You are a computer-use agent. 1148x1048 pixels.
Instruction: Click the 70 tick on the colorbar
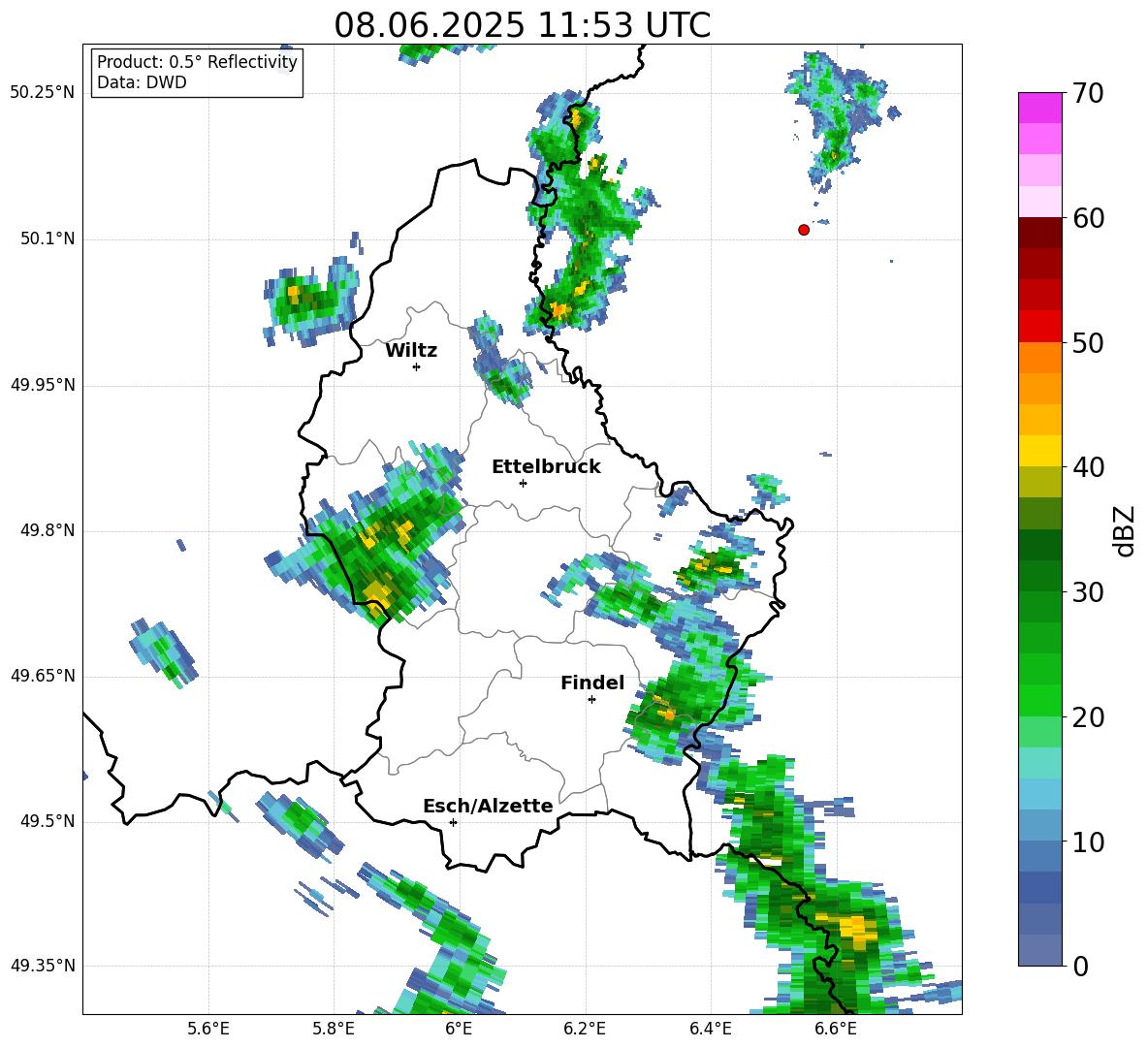tap(1088, 93)
